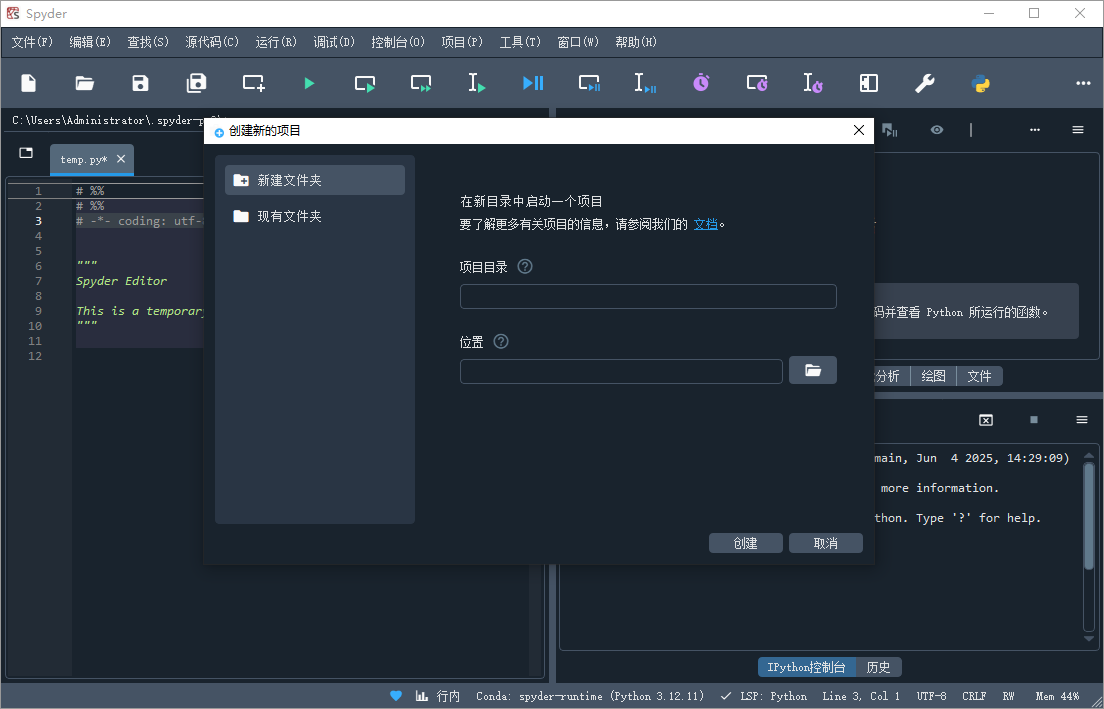Click the 取消 button
The image size is (1104, 709).
pos(826,543)
